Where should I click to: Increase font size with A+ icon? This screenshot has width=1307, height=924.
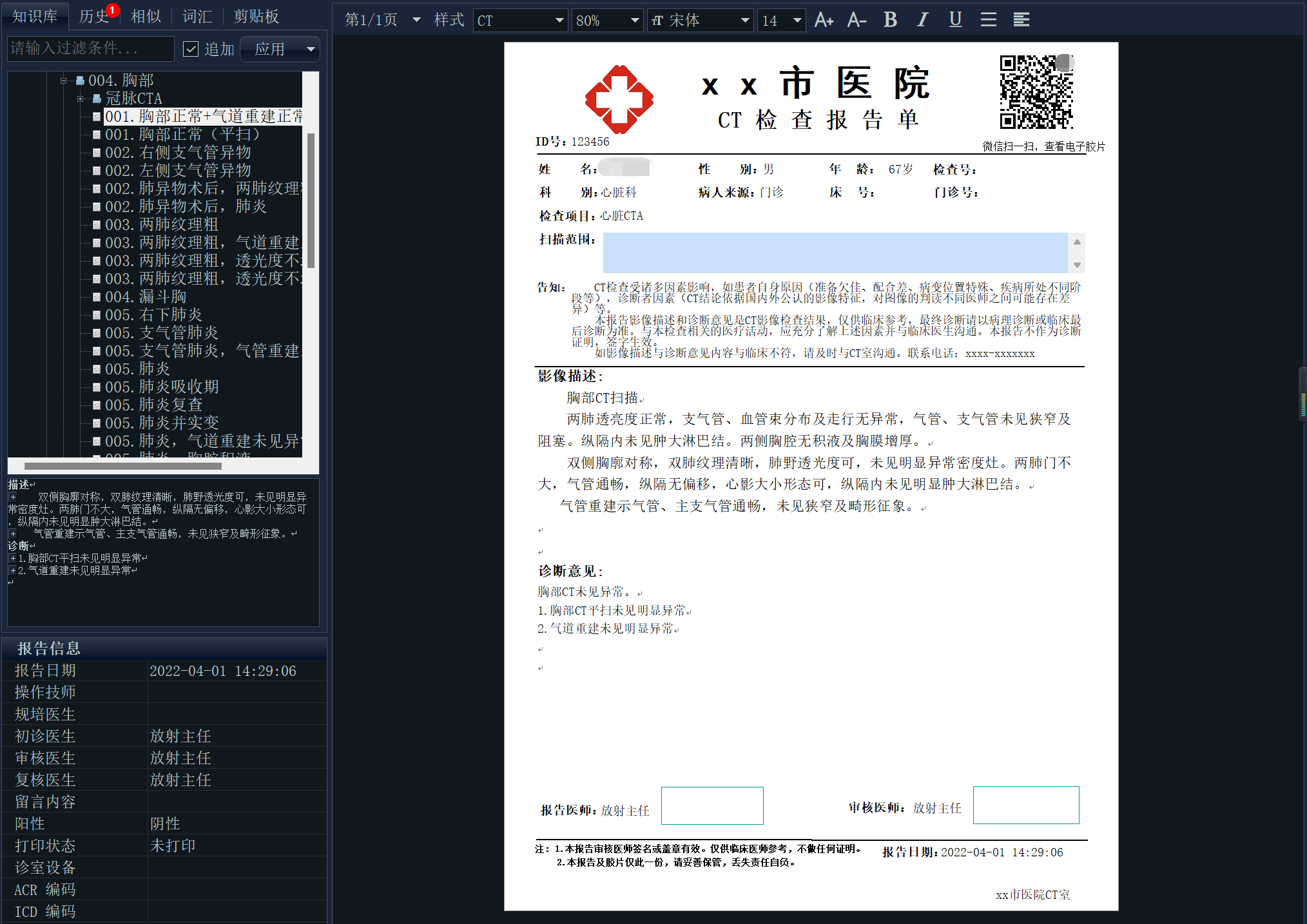[824, 20]
